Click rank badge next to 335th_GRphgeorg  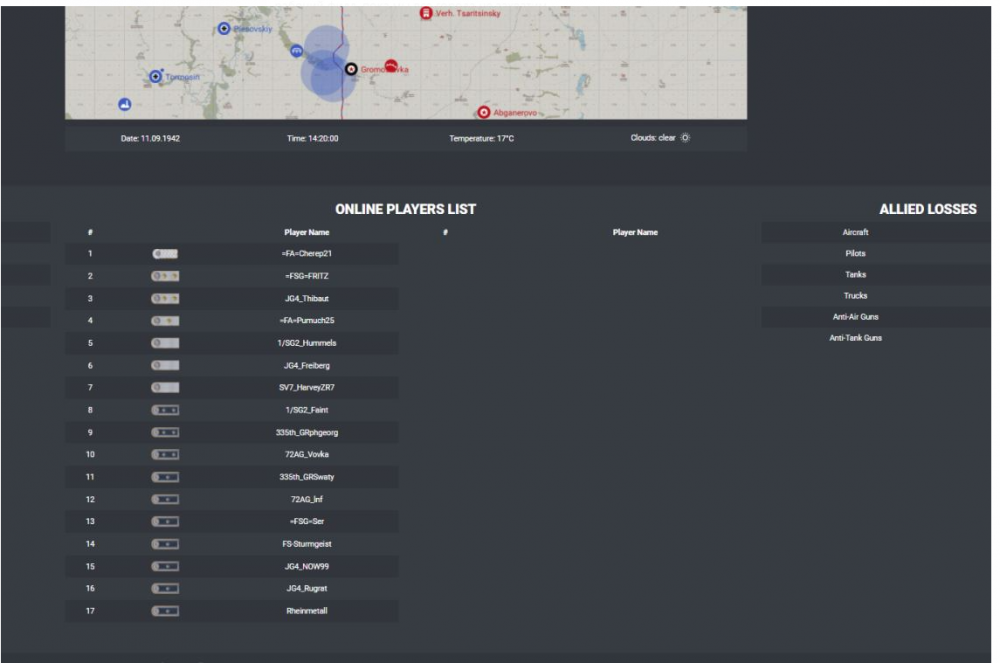pyautogui.click(x=165, y=432)
